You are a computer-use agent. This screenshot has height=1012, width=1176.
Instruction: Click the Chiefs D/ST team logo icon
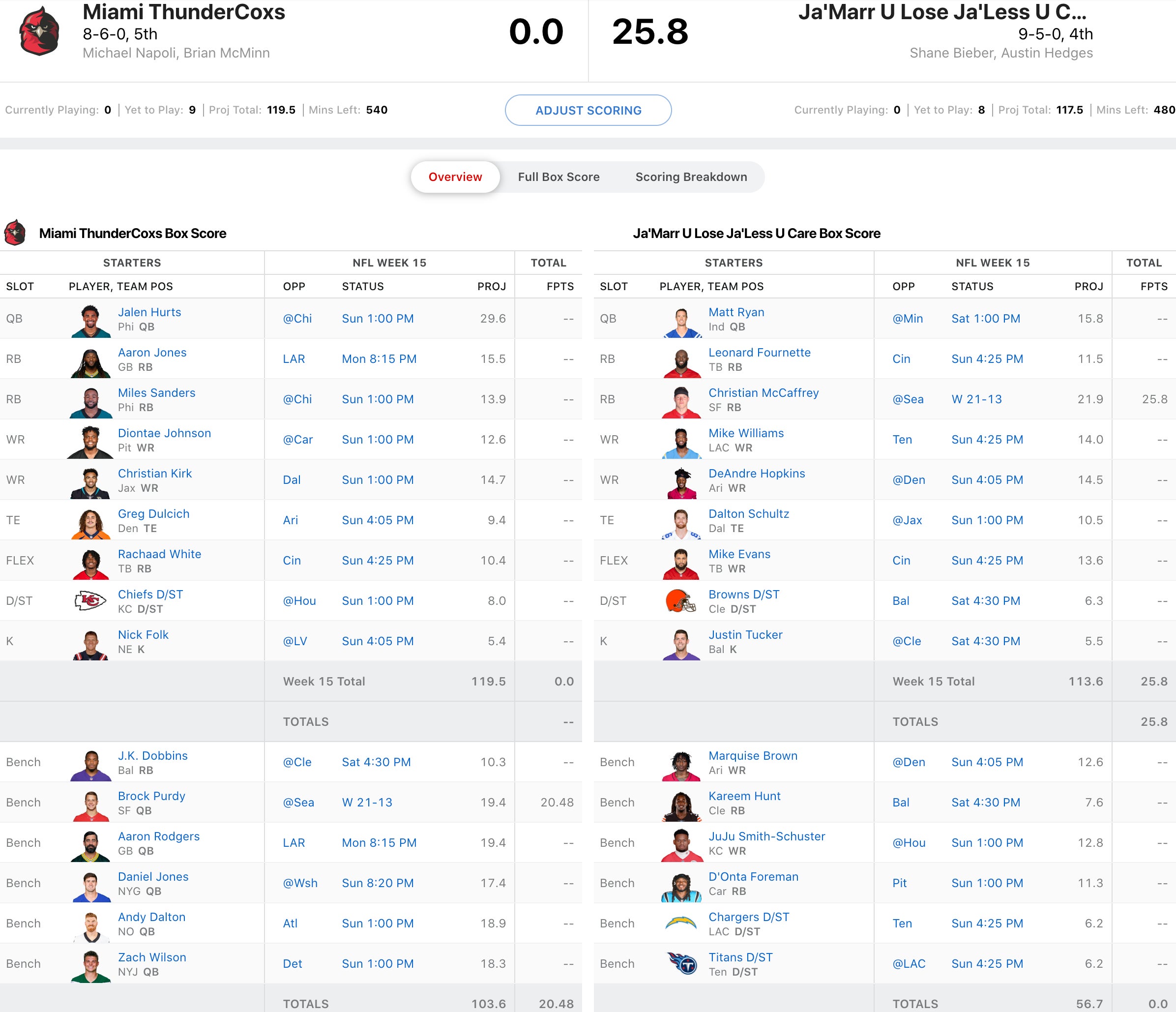[x=90, y=600]
